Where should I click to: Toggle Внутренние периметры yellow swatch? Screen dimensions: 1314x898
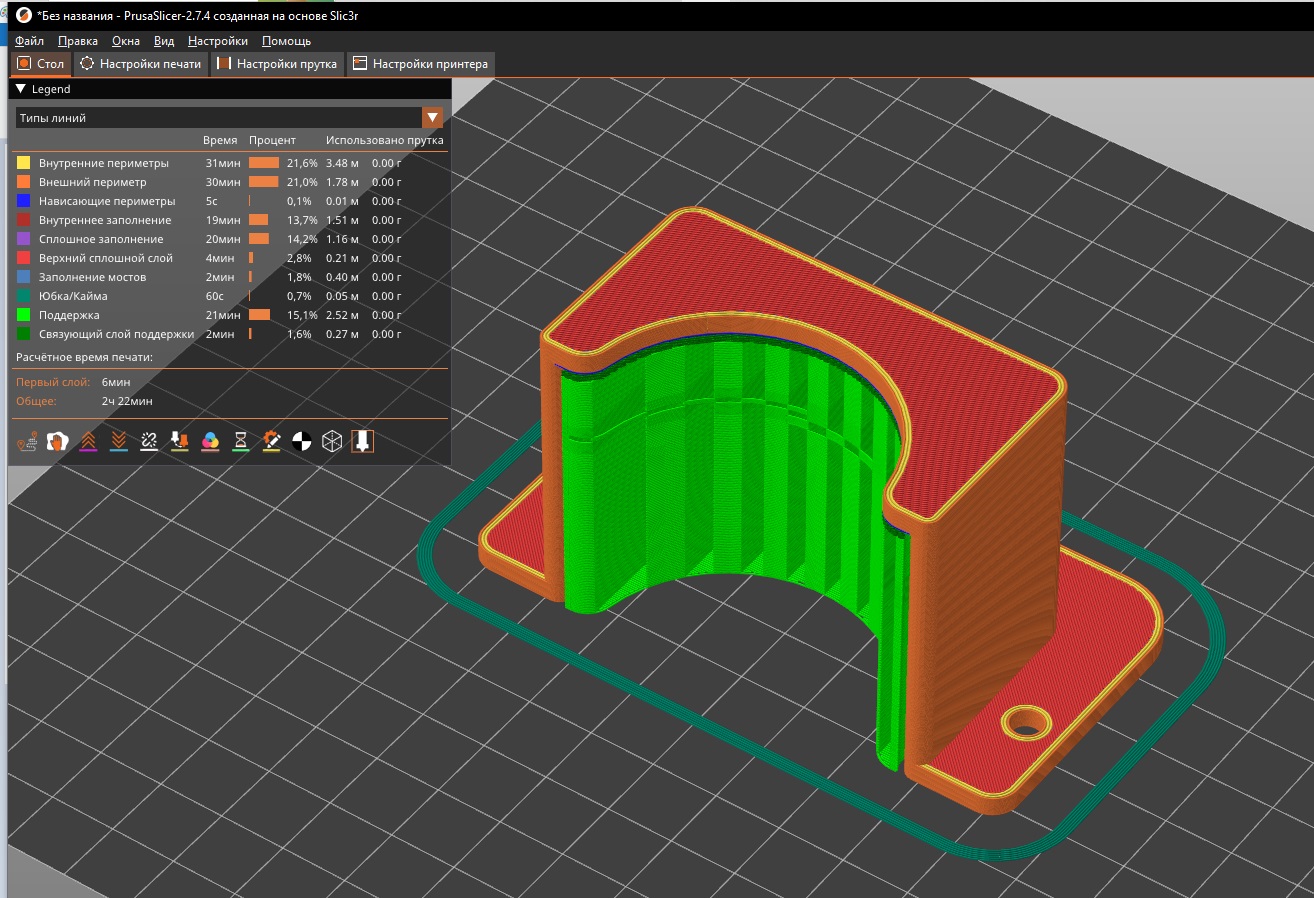click(24, 163)
